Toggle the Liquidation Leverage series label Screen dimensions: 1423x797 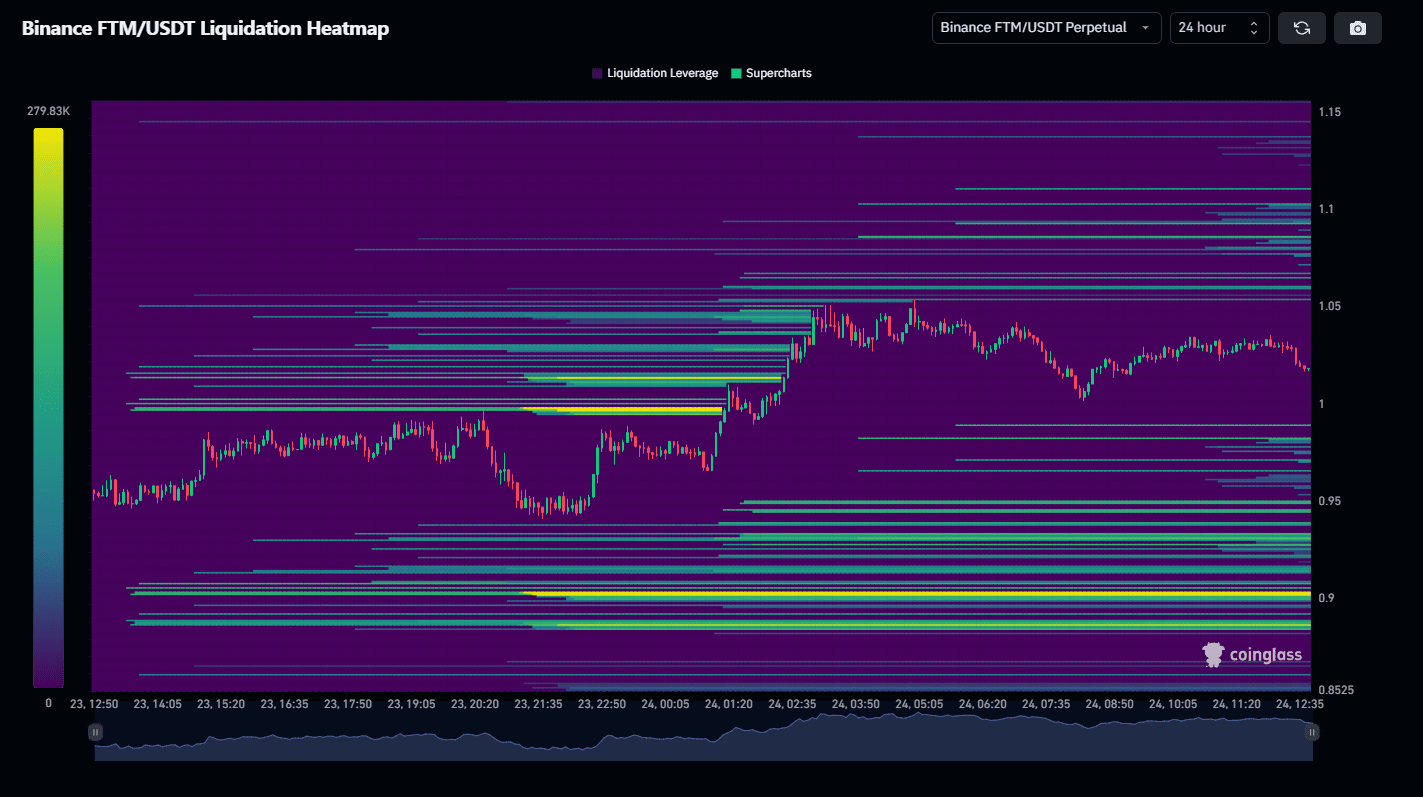(x=662, y=73)
